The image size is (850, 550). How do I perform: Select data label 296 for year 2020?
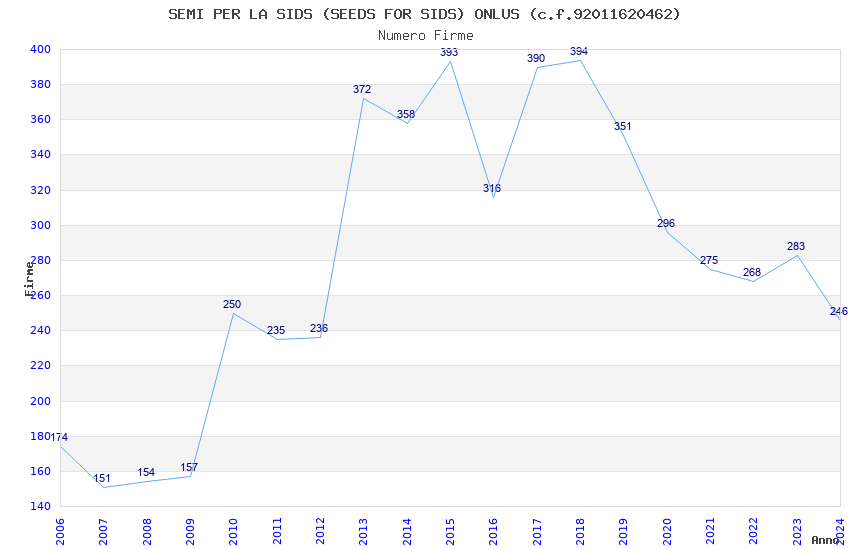click(666, 223)
